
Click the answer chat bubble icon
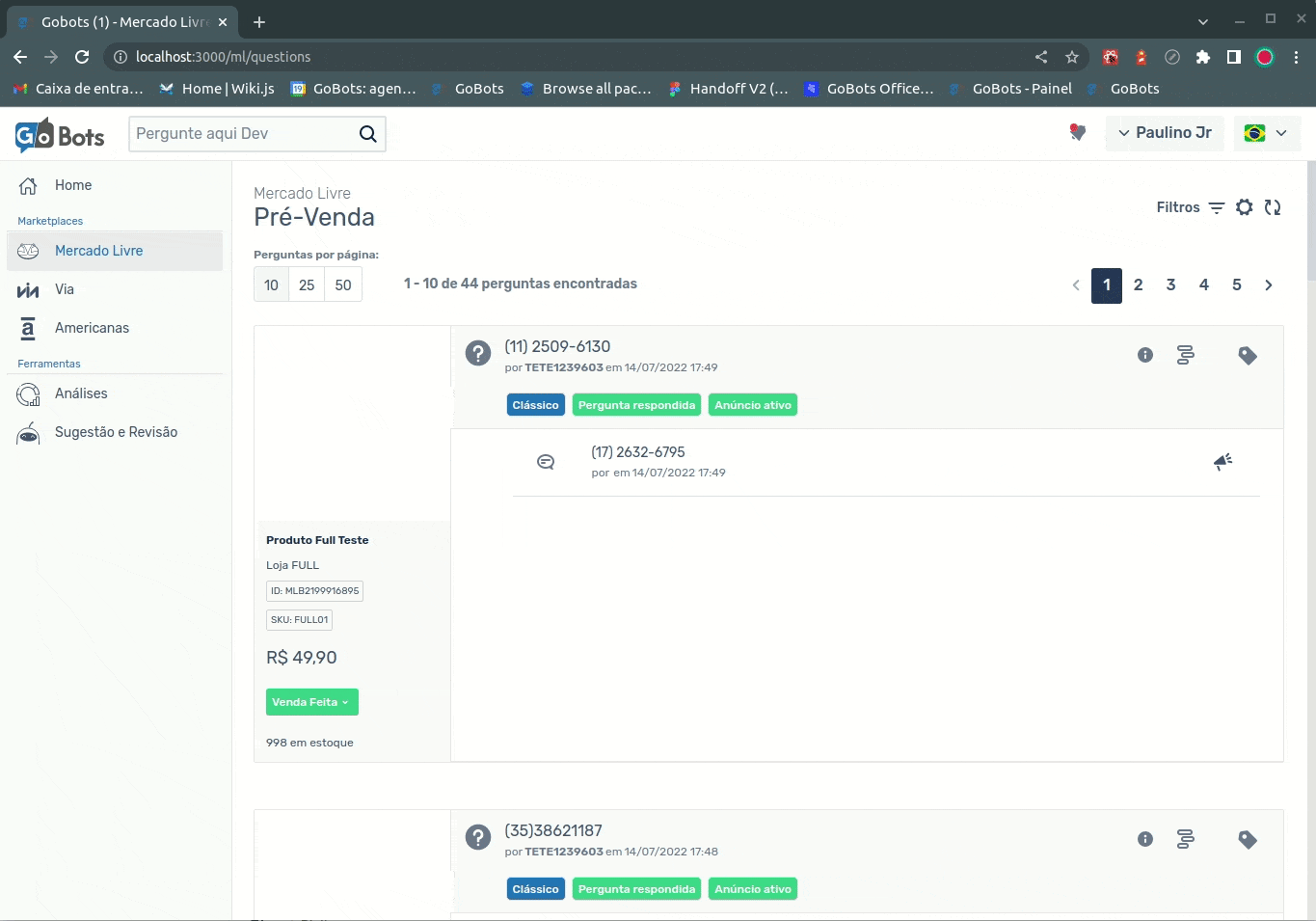[x=546, y=462]
